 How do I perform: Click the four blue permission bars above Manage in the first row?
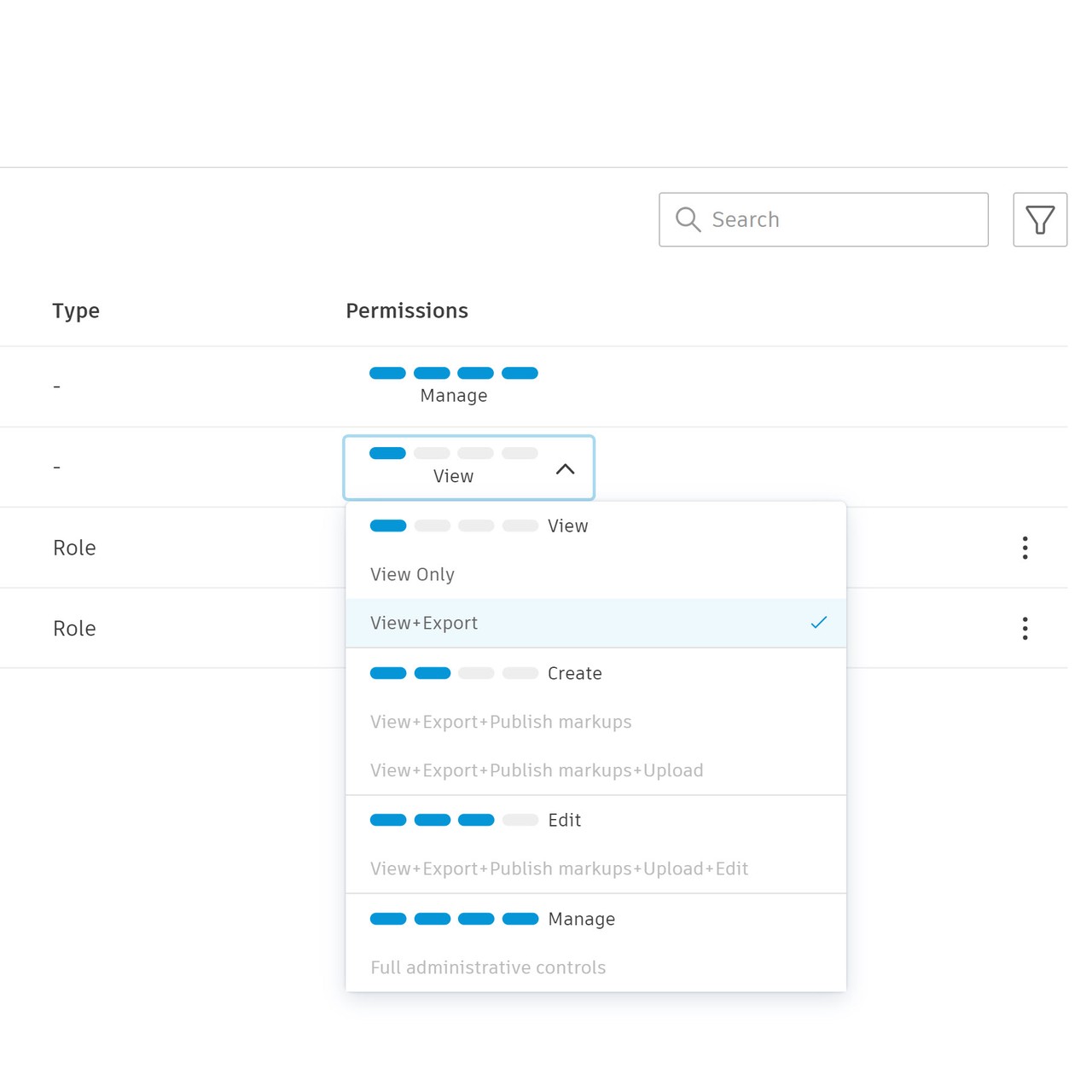click(x=454, y=373)
